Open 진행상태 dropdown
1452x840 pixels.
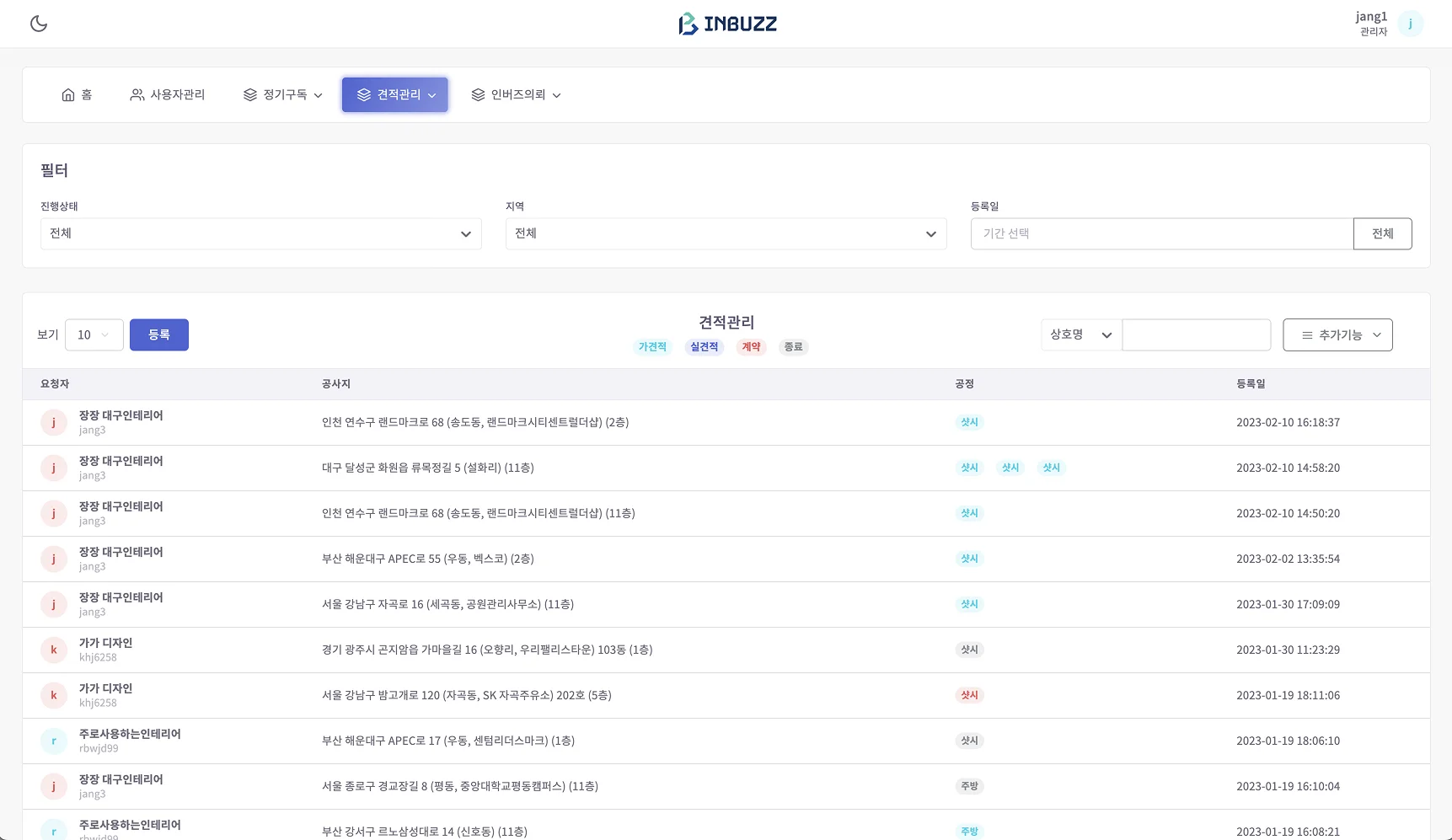coord(261,233)
